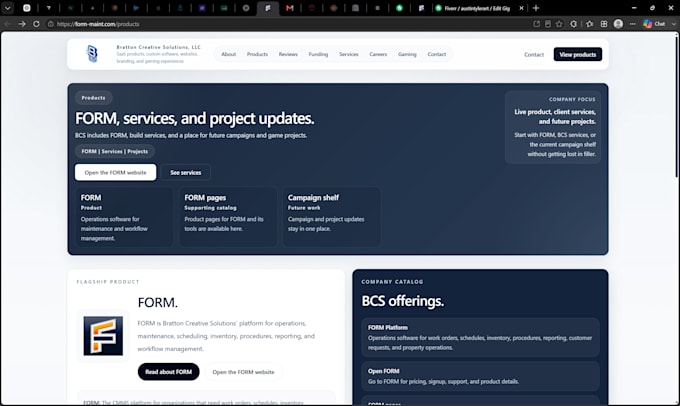
Task: Open a new browser tab
Action: [x=536, y=8]
